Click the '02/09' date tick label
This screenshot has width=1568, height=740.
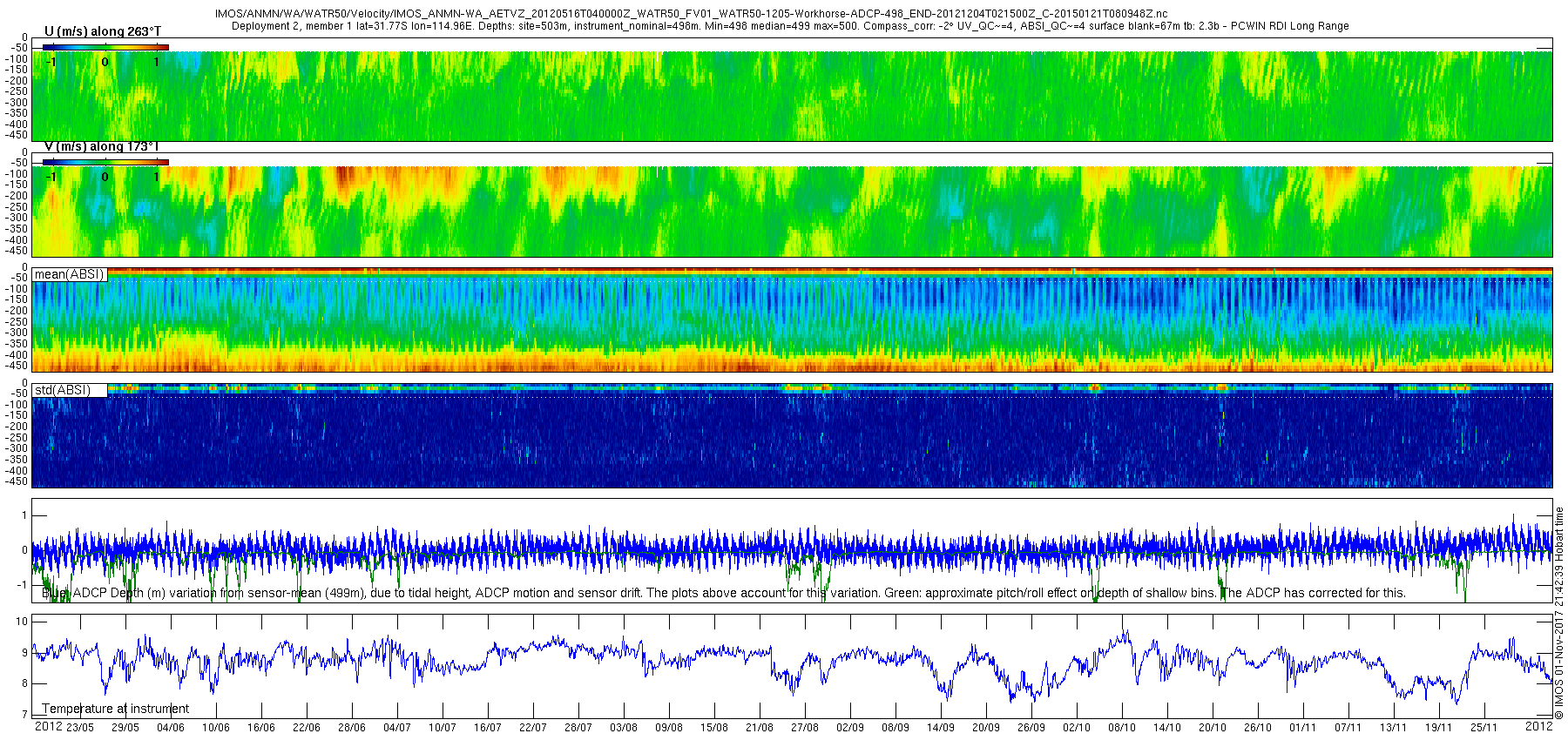(850, 728)
